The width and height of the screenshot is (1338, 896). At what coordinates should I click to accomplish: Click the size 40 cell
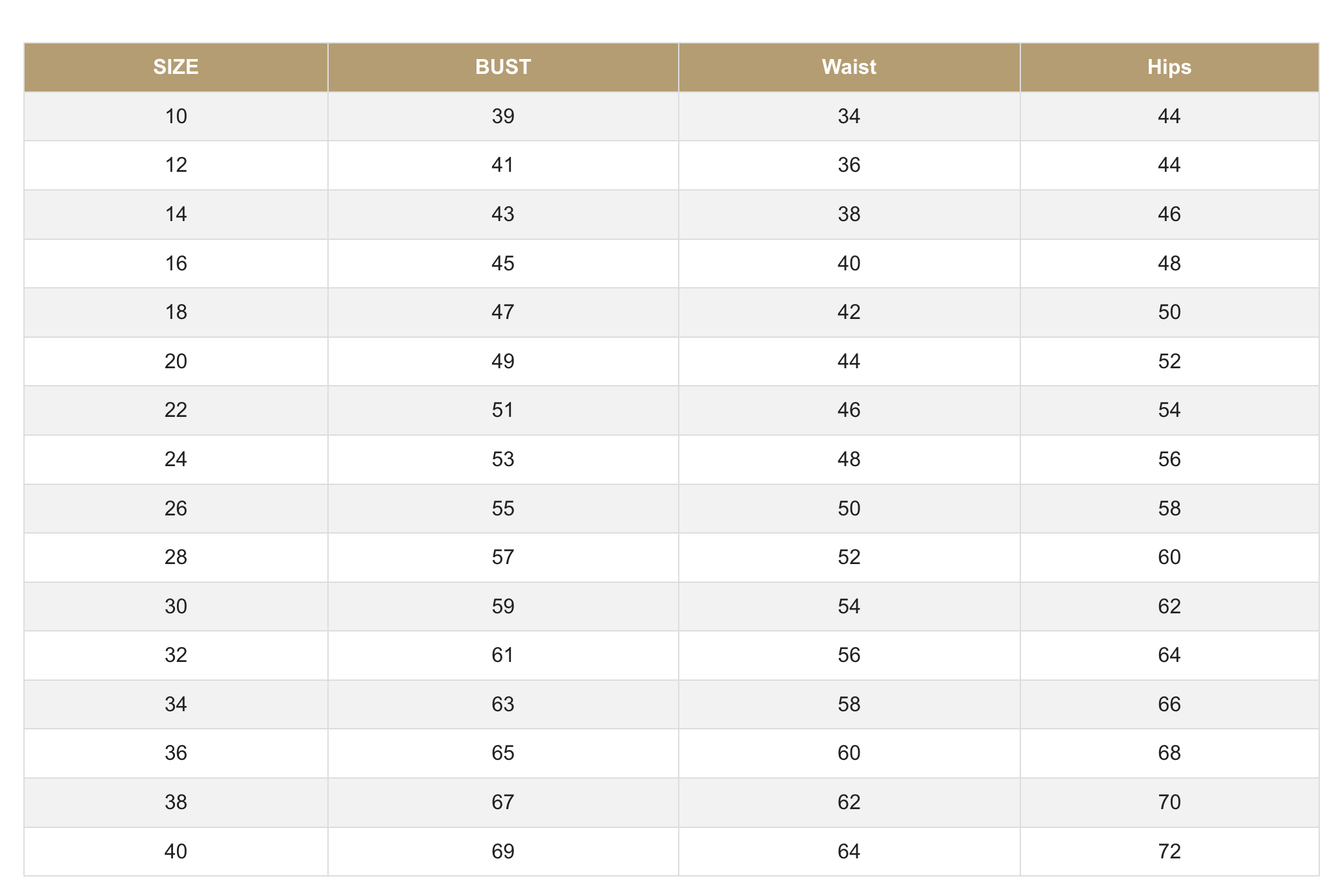176,852
